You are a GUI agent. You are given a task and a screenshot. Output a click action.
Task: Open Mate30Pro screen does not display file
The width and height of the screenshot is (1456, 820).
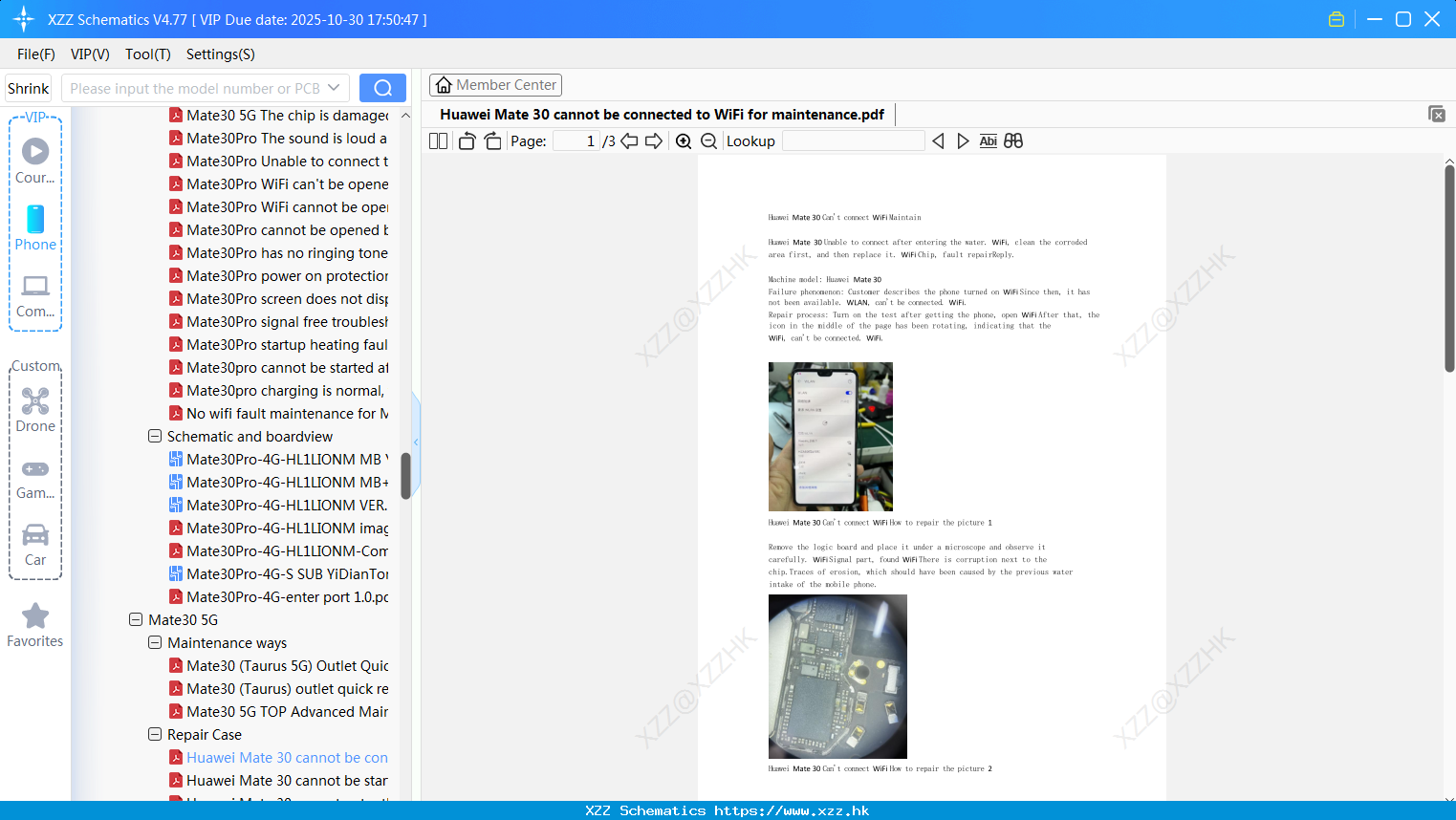278,298
